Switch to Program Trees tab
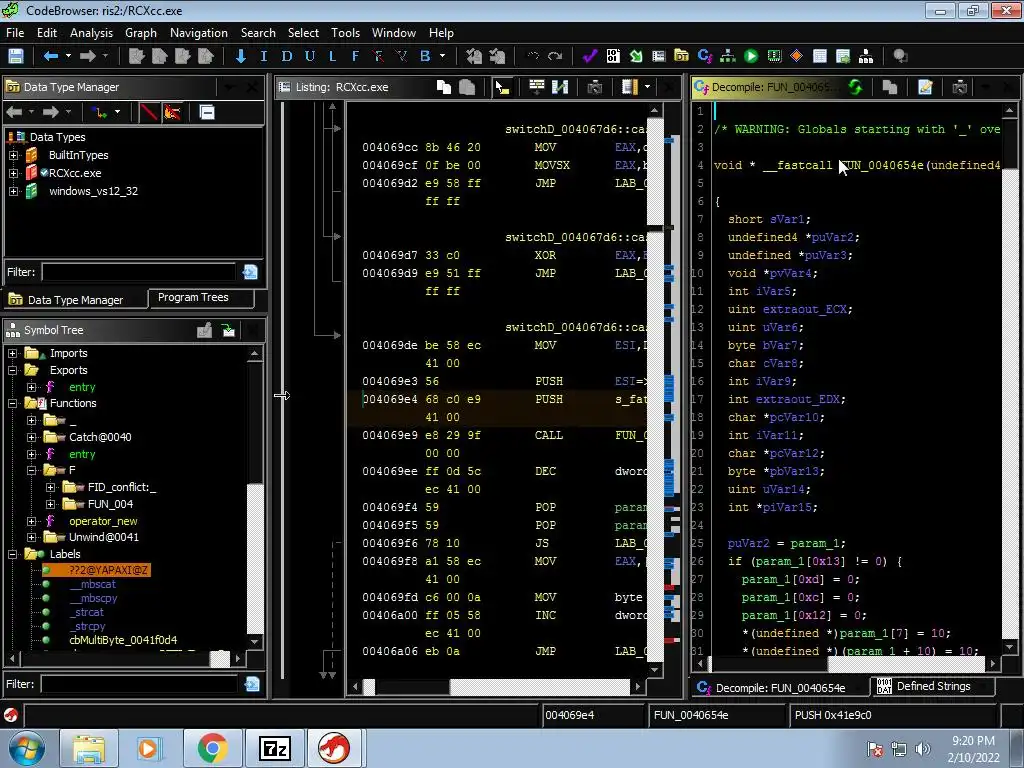 200,298
